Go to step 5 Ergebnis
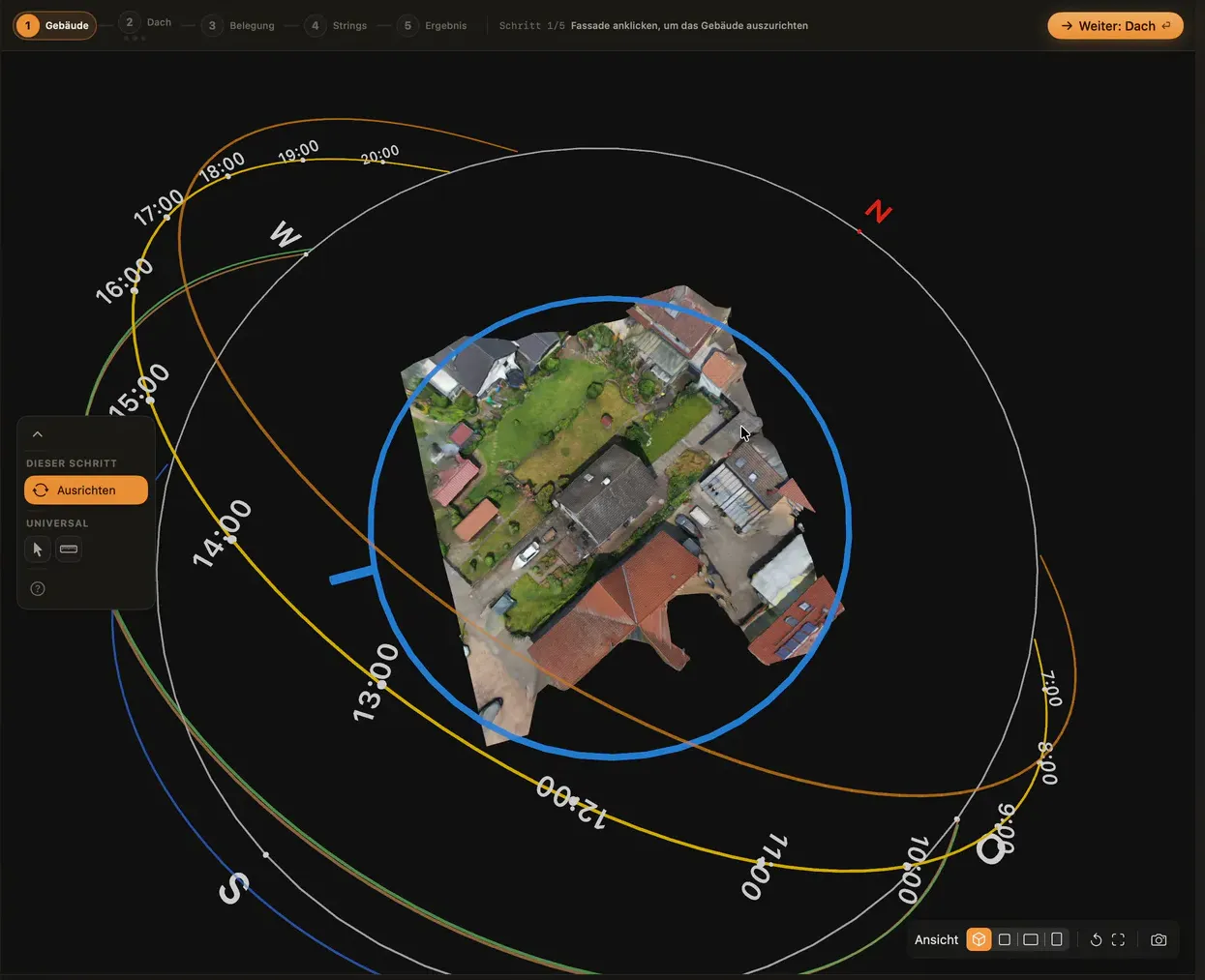1205x980 pixels. click(x=432, y=25)
